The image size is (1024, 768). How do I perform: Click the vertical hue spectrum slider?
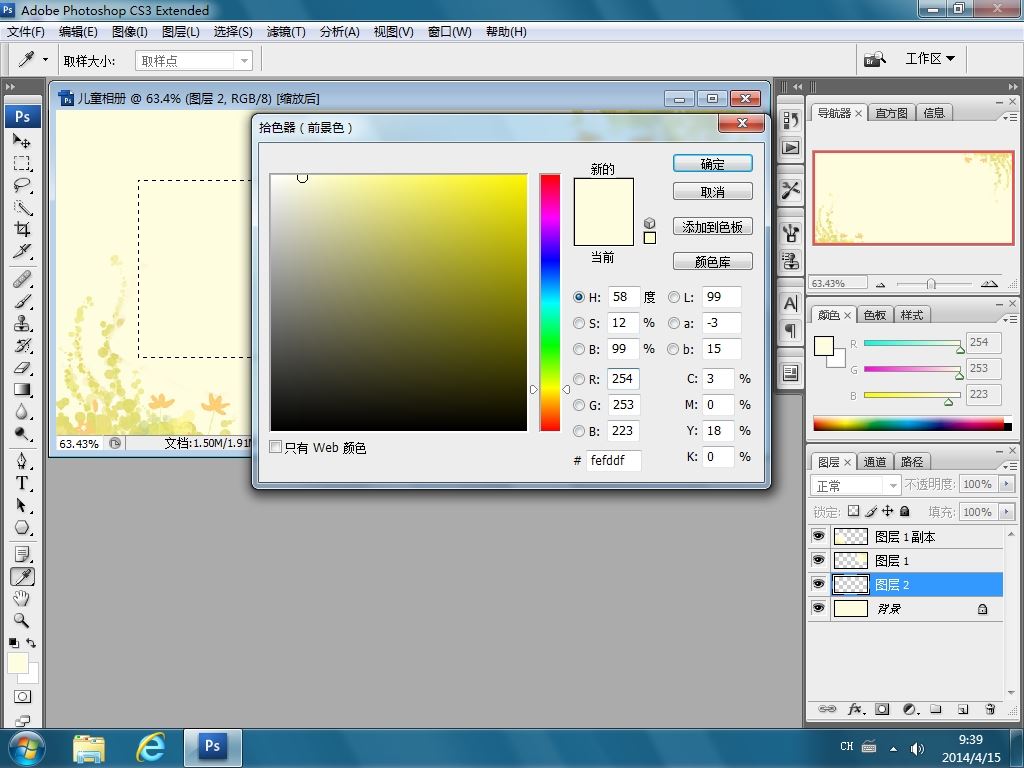pyautogui.click(x=550, y=302)
